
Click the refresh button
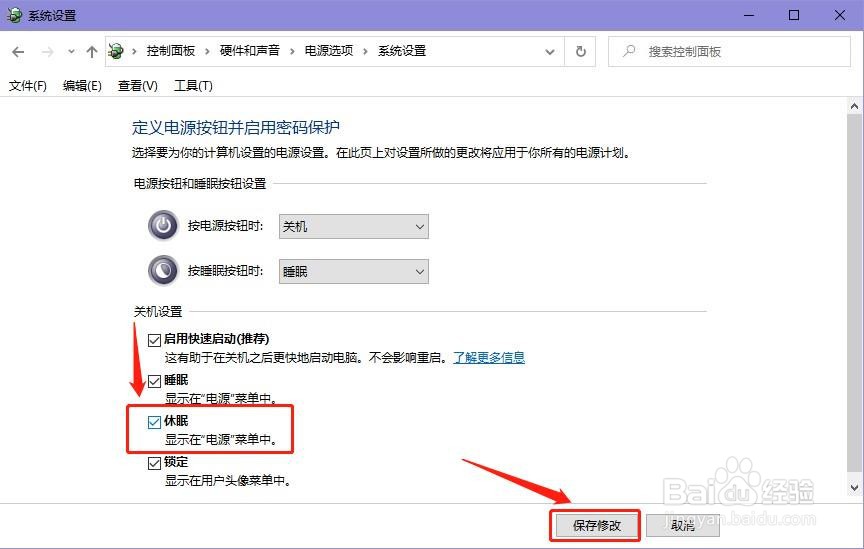[x=580, y=52]
